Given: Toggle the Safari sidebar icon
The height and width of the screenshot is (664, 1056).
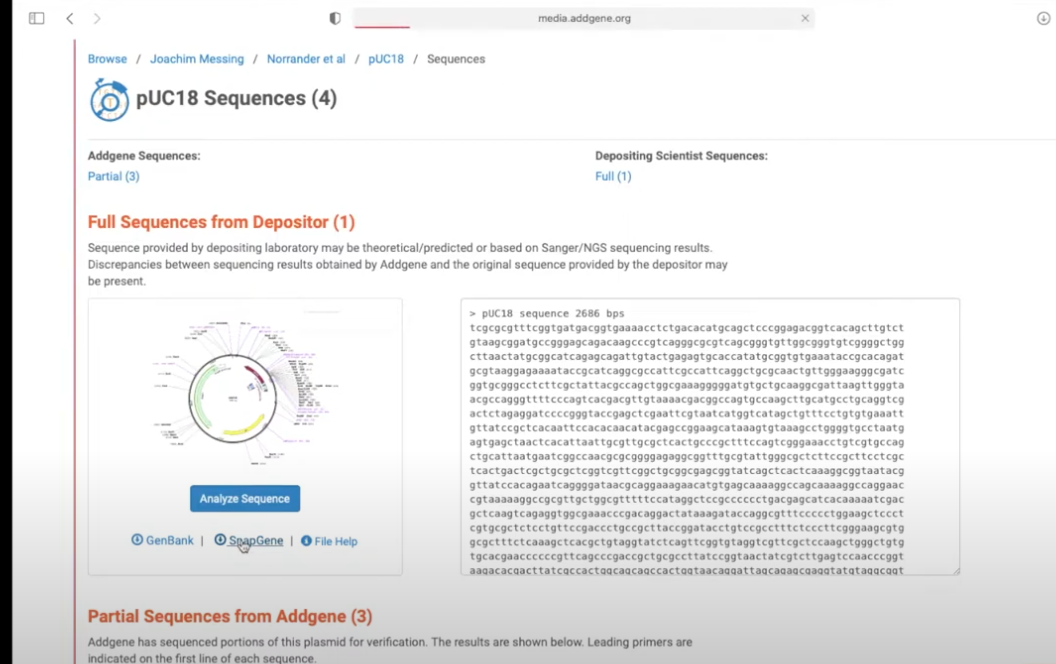Looking at the screenshot, I should tap(36, 18).
